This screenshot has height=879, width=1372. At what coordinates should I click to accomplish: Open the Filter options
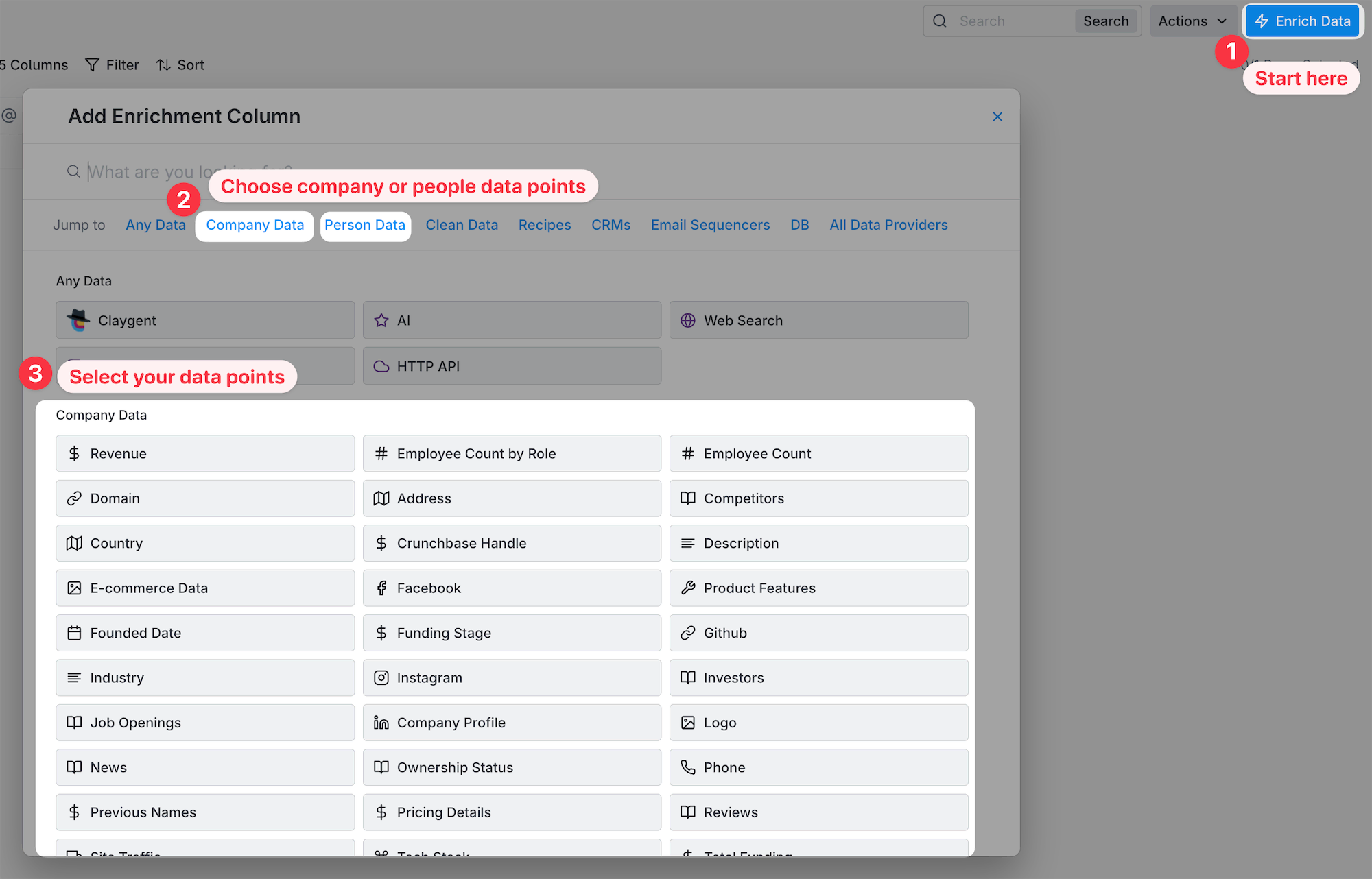[x=112, y=65]
